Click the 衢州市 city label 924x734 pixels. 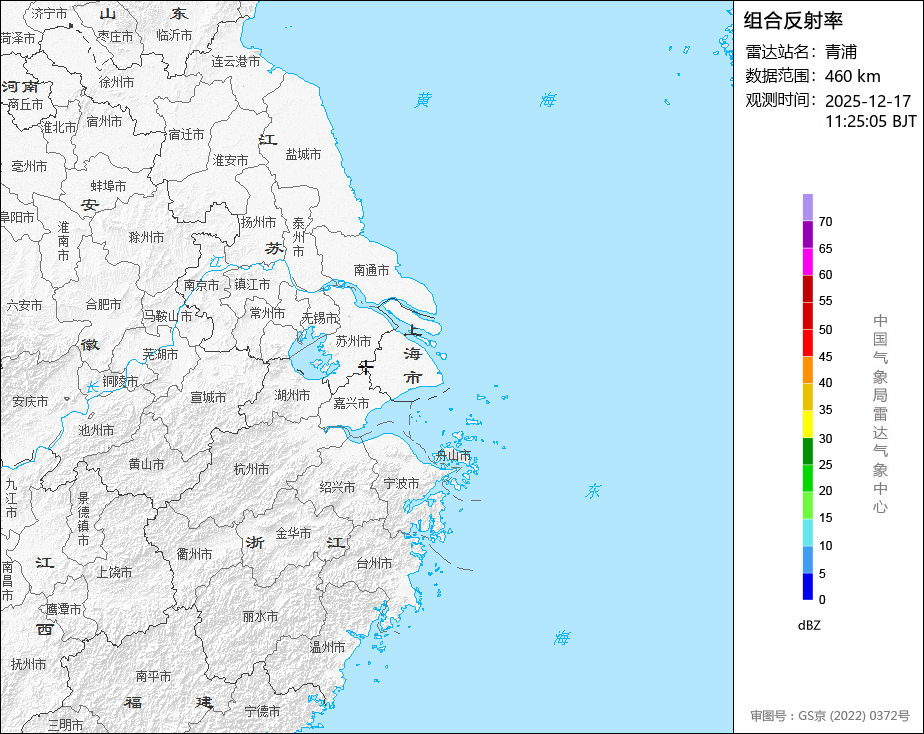194,554
